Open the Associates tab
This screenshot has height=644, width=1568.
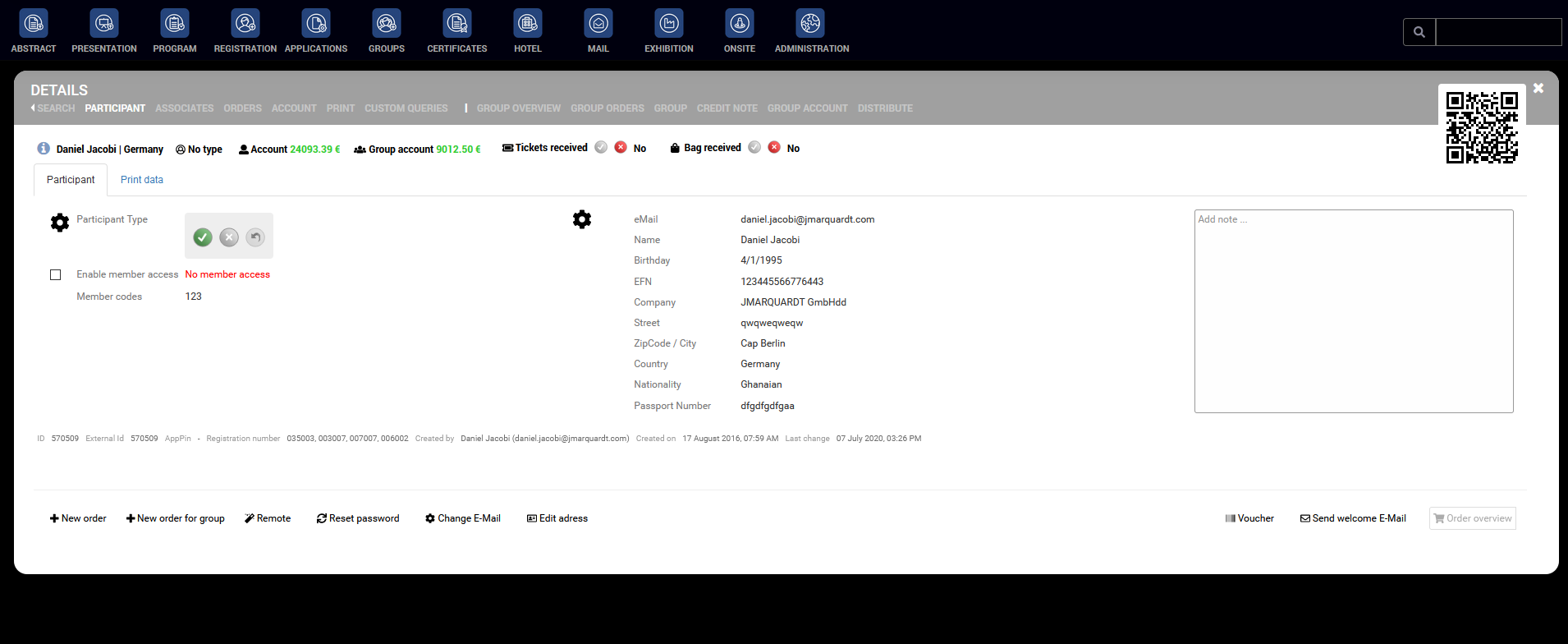(185, 108)
